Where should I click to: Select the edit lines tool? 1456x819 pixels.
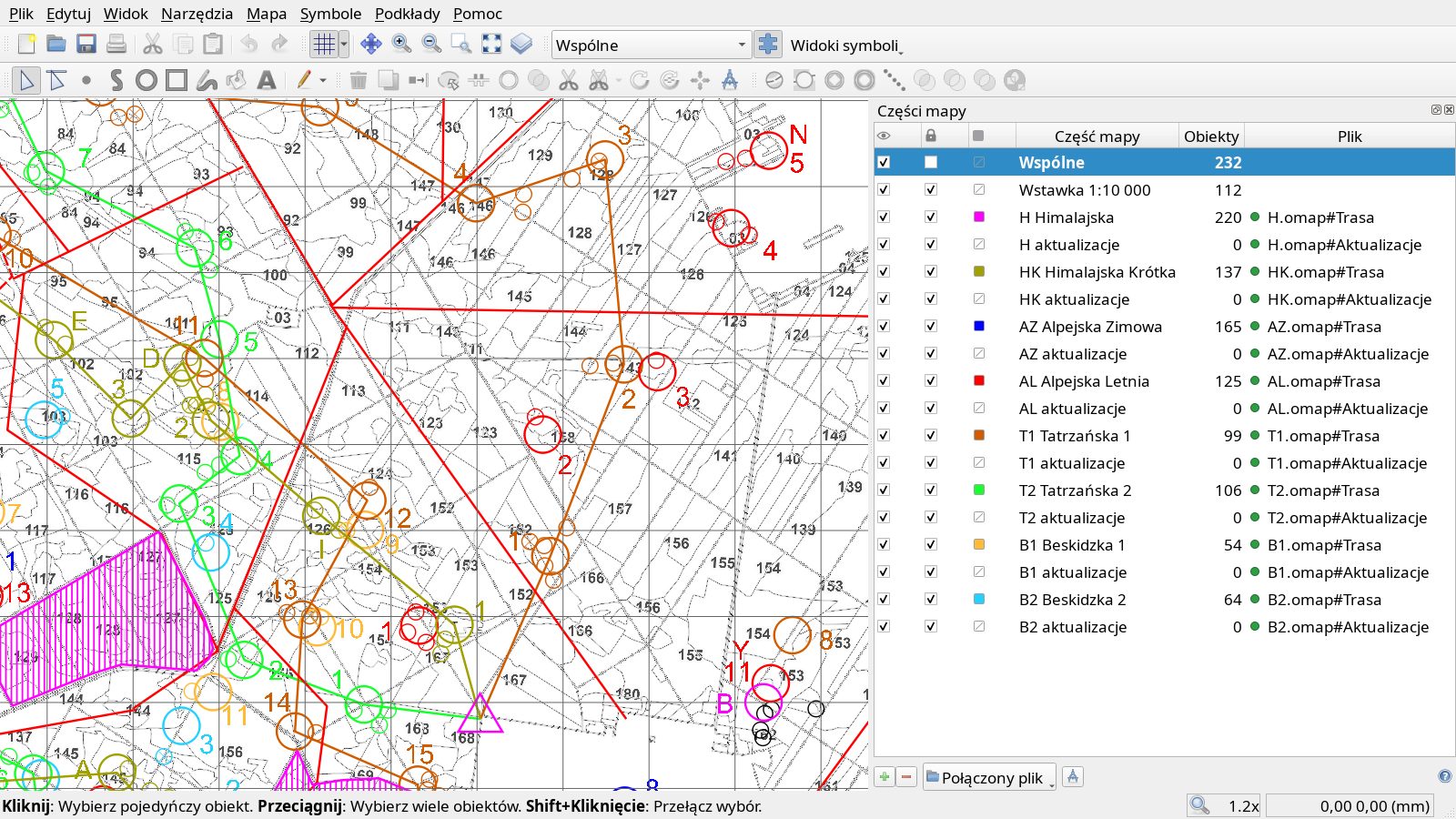point(56,80)
